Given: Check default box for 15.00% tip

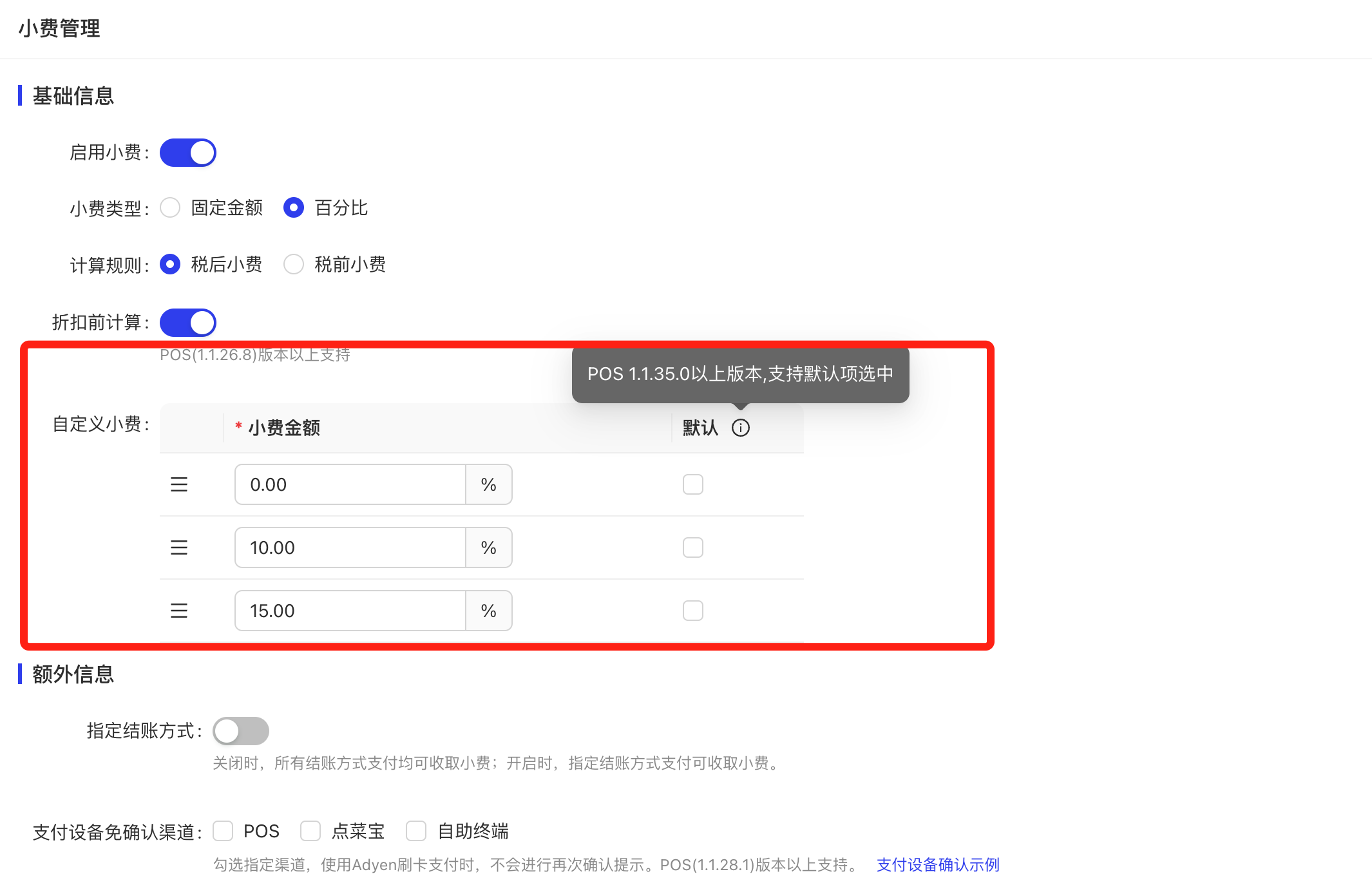Looking at the screenshot, I should (x=693, y=611).
